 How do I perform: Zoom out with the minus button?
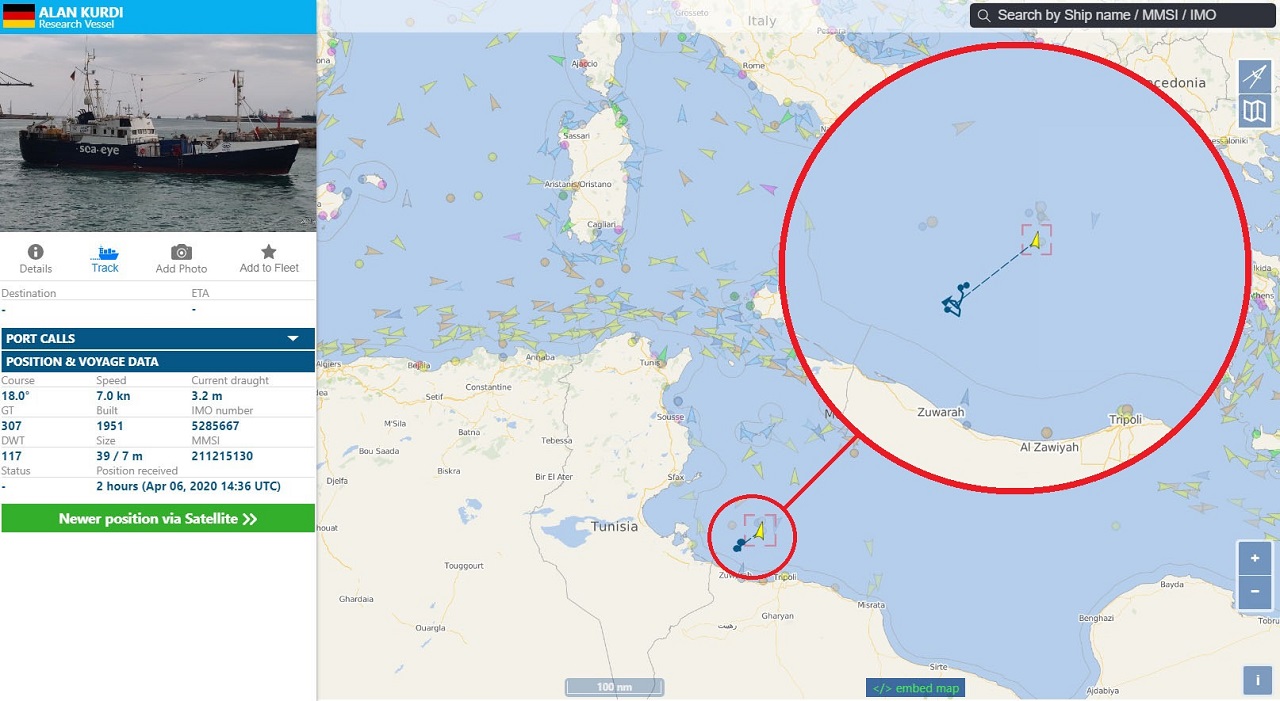[1255, 591]
